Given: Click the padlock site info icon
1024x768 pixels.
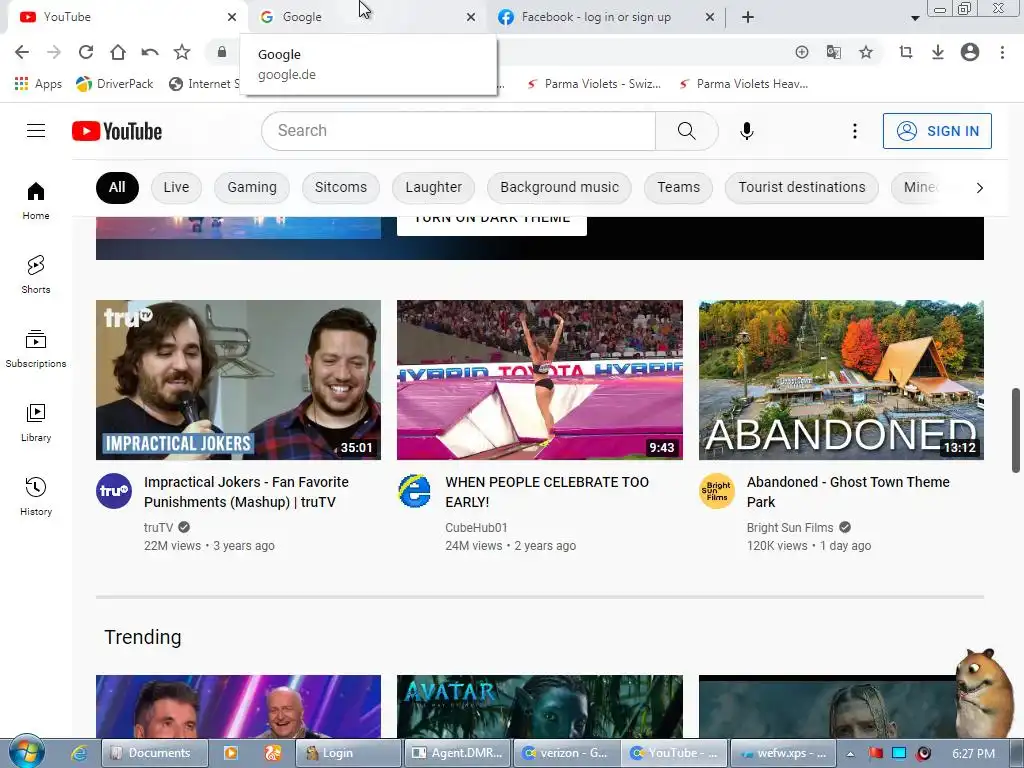Looking at the screenshot, I should coord(221,52).
